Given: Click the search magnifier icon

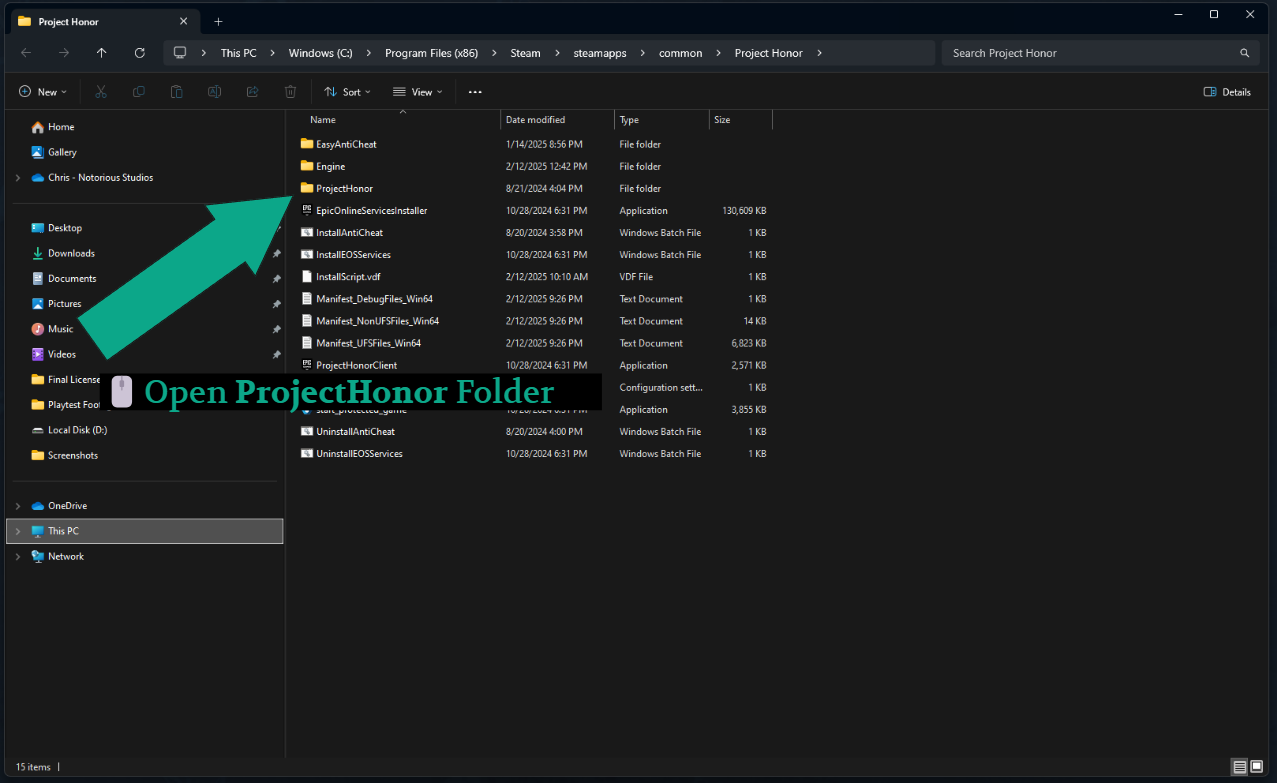Looking at the screenshot, I should coord(1245,53).
